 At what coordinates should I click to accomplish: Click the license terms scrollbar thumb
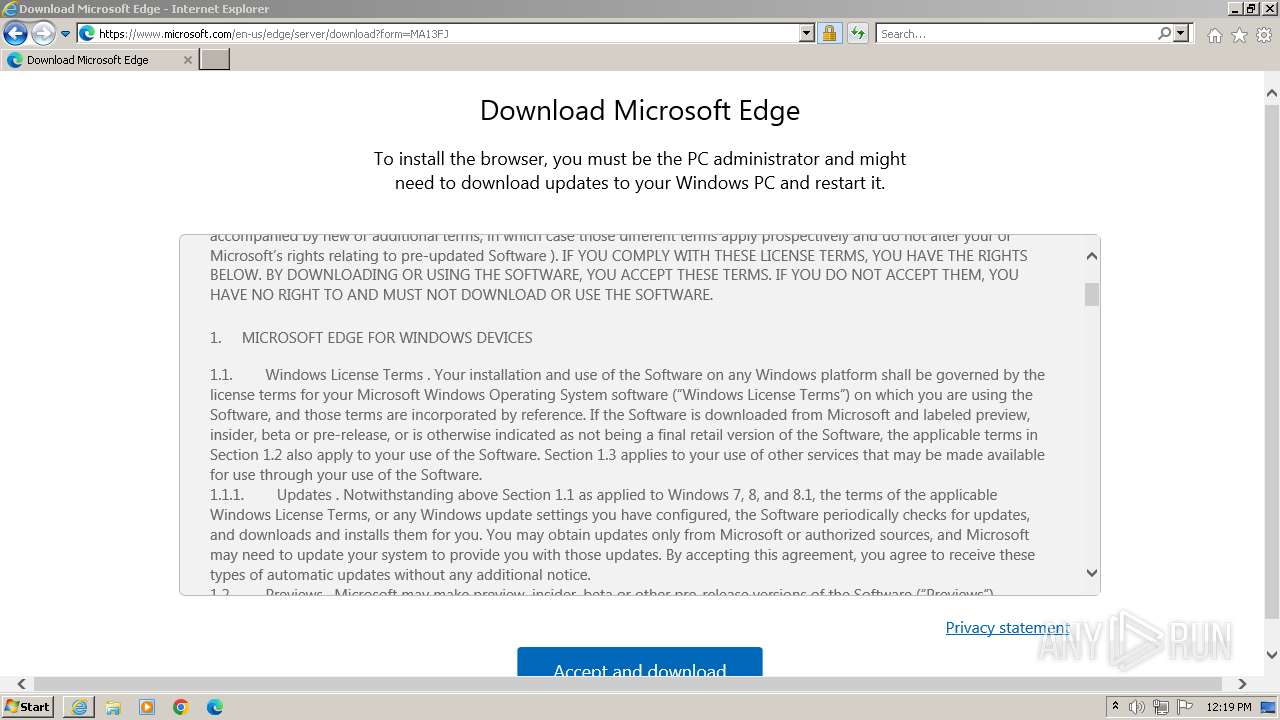coord(1092,294)
